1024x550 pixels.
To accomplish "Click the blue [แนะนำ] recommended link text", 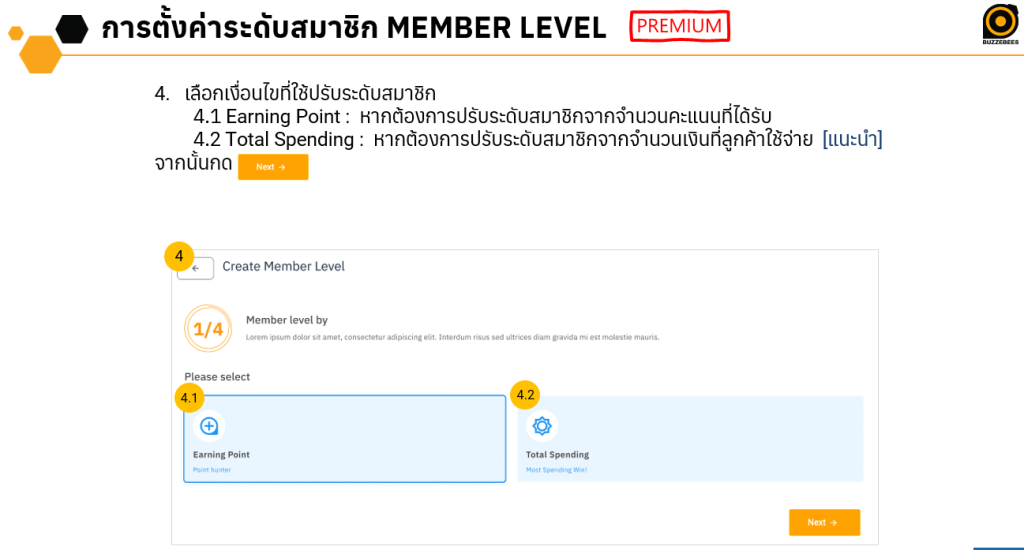I will point(852,139).
